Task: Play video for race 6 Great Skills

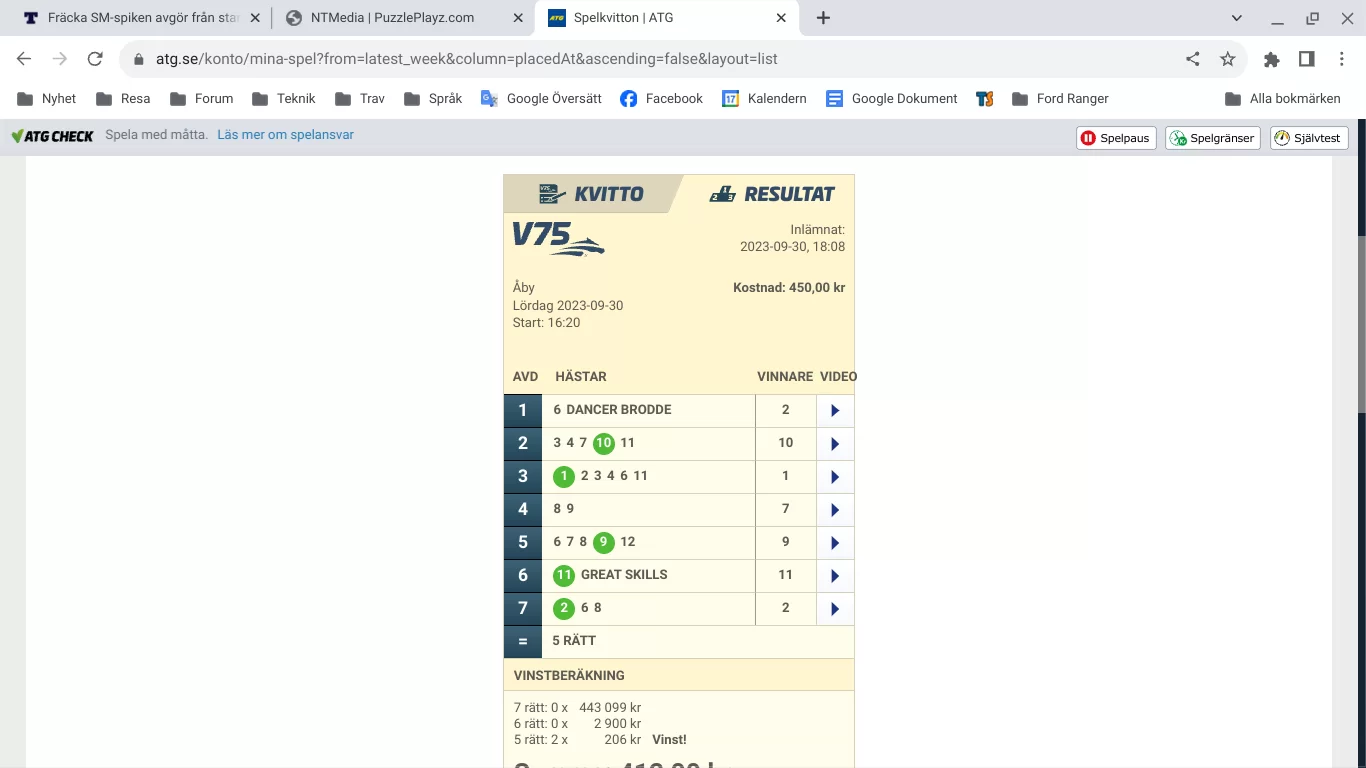Action: tap(835, 575)
